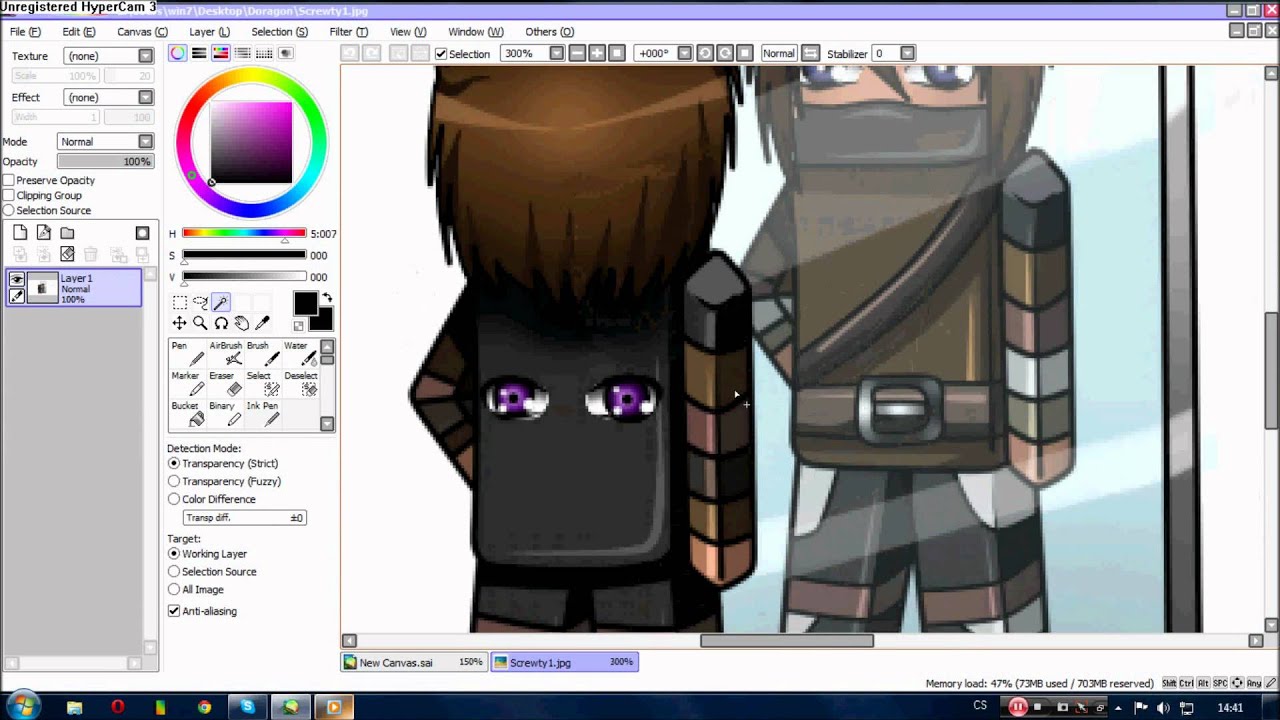Open the Stabilizer value dropdown
Viewport: 1280px width, 720px height.
coord(907,53)
